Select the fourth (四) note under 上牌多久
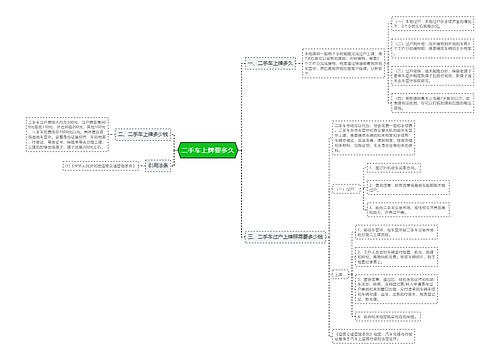 432,103
